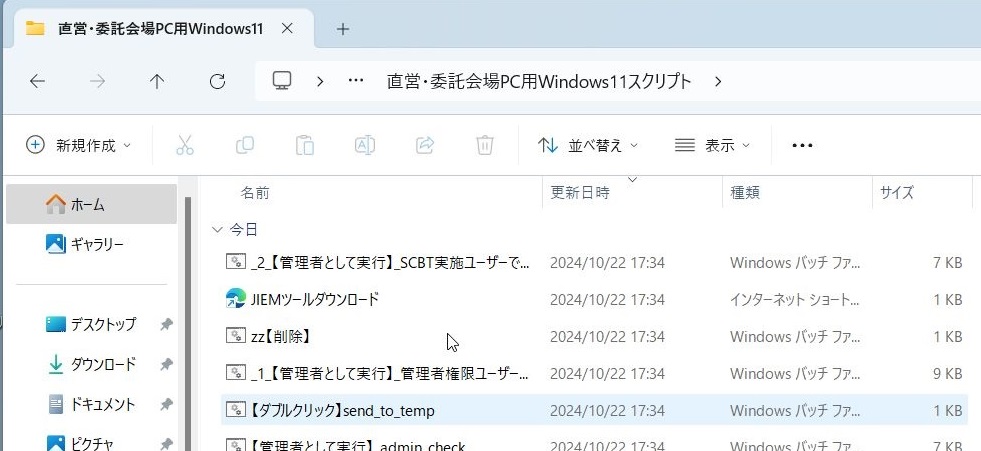Open the 表示 view dropdown
Screen dimensions: 981x451
[x=712, y=146]
